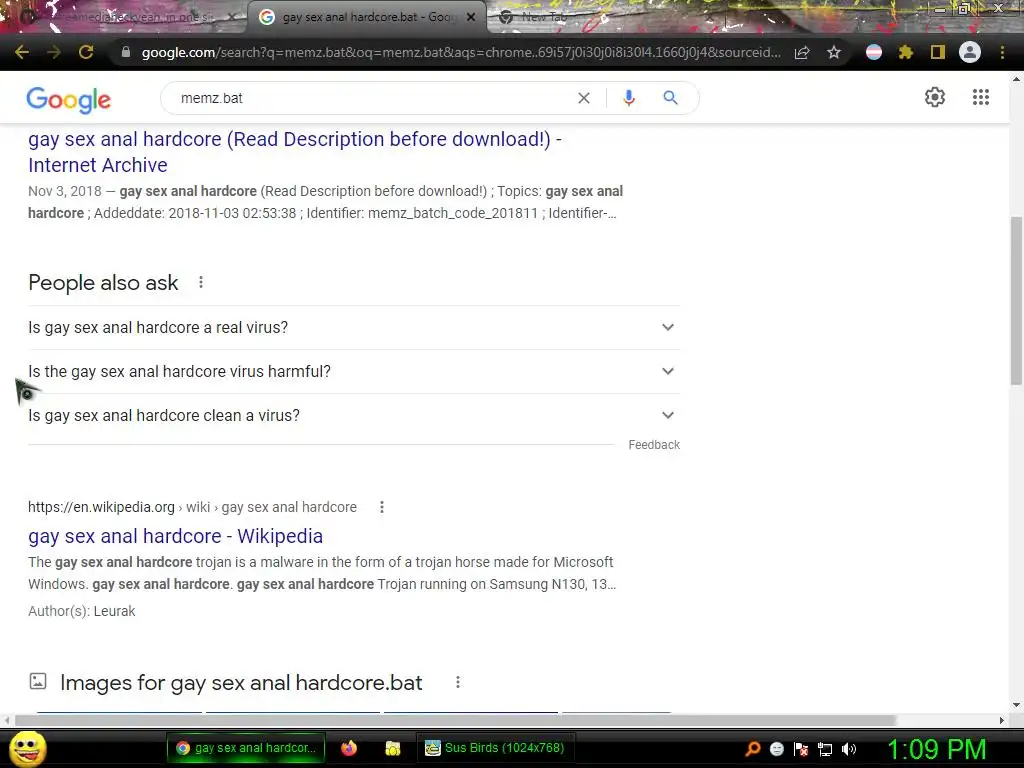Launch Firefox from the taskbar
The width and height of the screenshot is (1024, 768).
pos(349,748)
